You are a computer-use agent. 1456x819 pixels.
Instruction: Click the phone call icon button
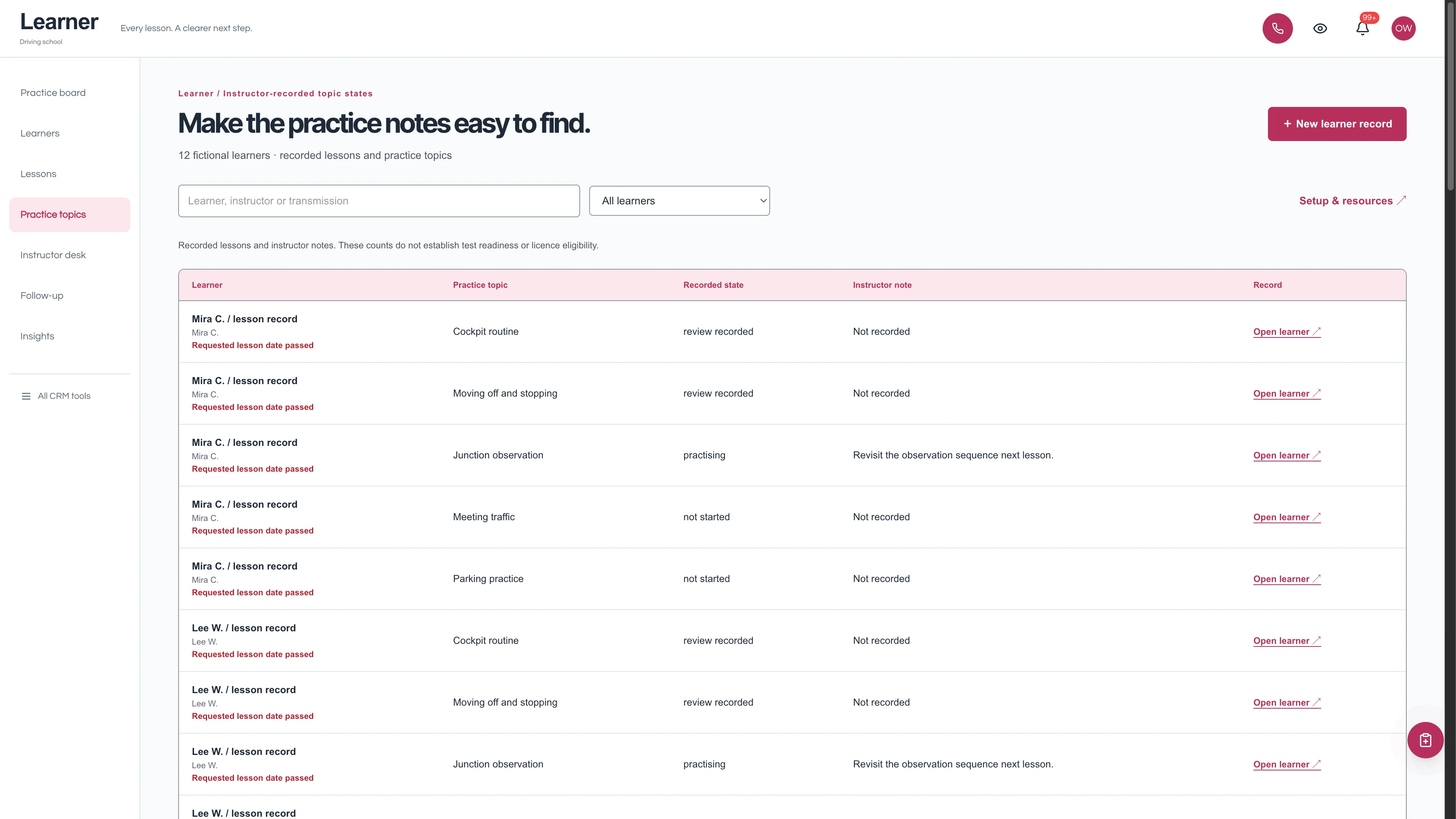[1277, 28]
